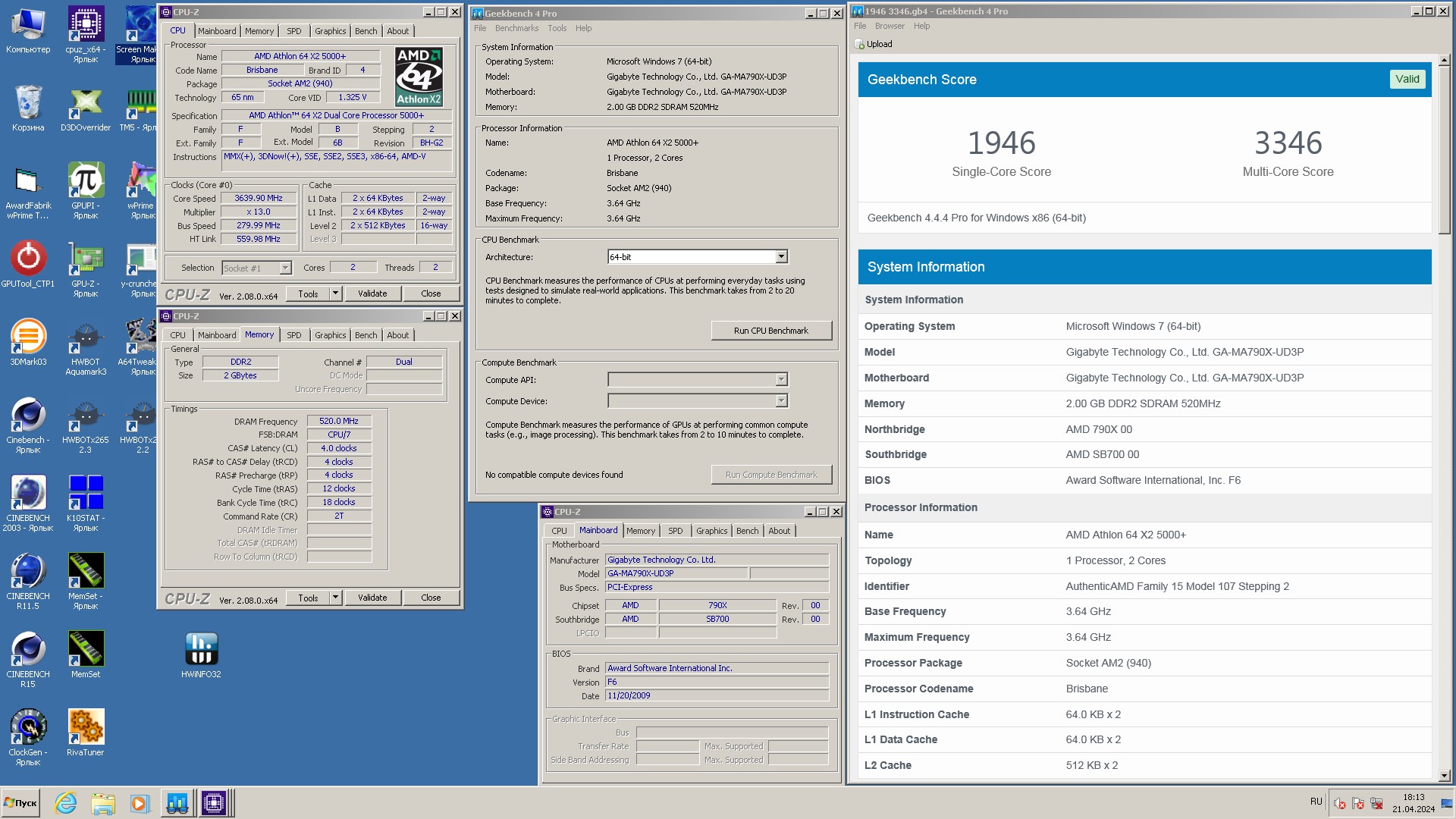Viewport: 1456px width, 819px height.
Task: Click Validate in Memory CPU-Z window
Action: (x=372, y=598)
